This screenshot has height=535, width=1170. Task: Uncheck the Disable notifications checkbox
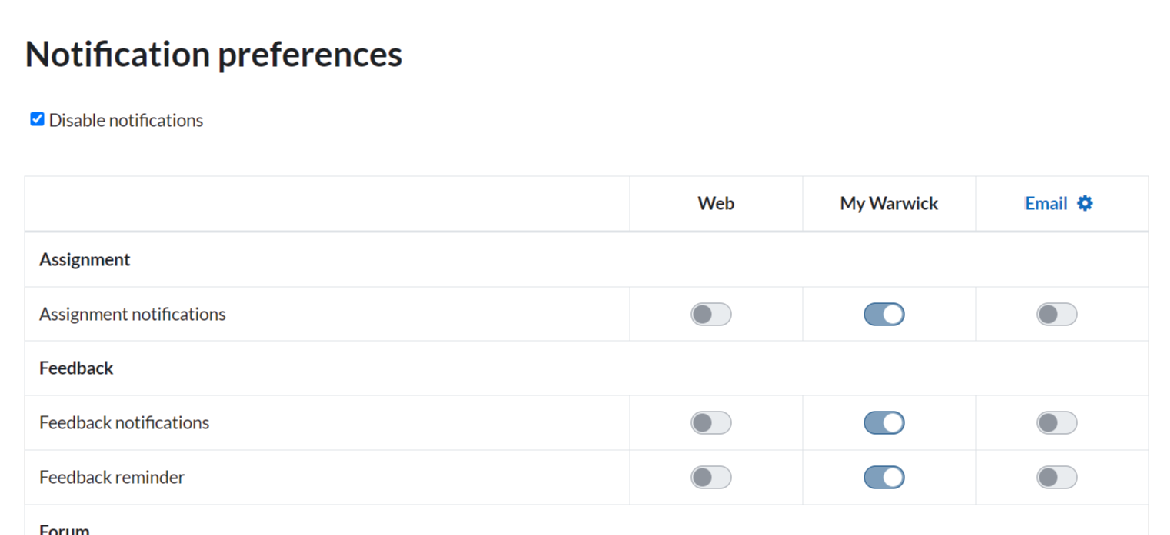[37, 120]
